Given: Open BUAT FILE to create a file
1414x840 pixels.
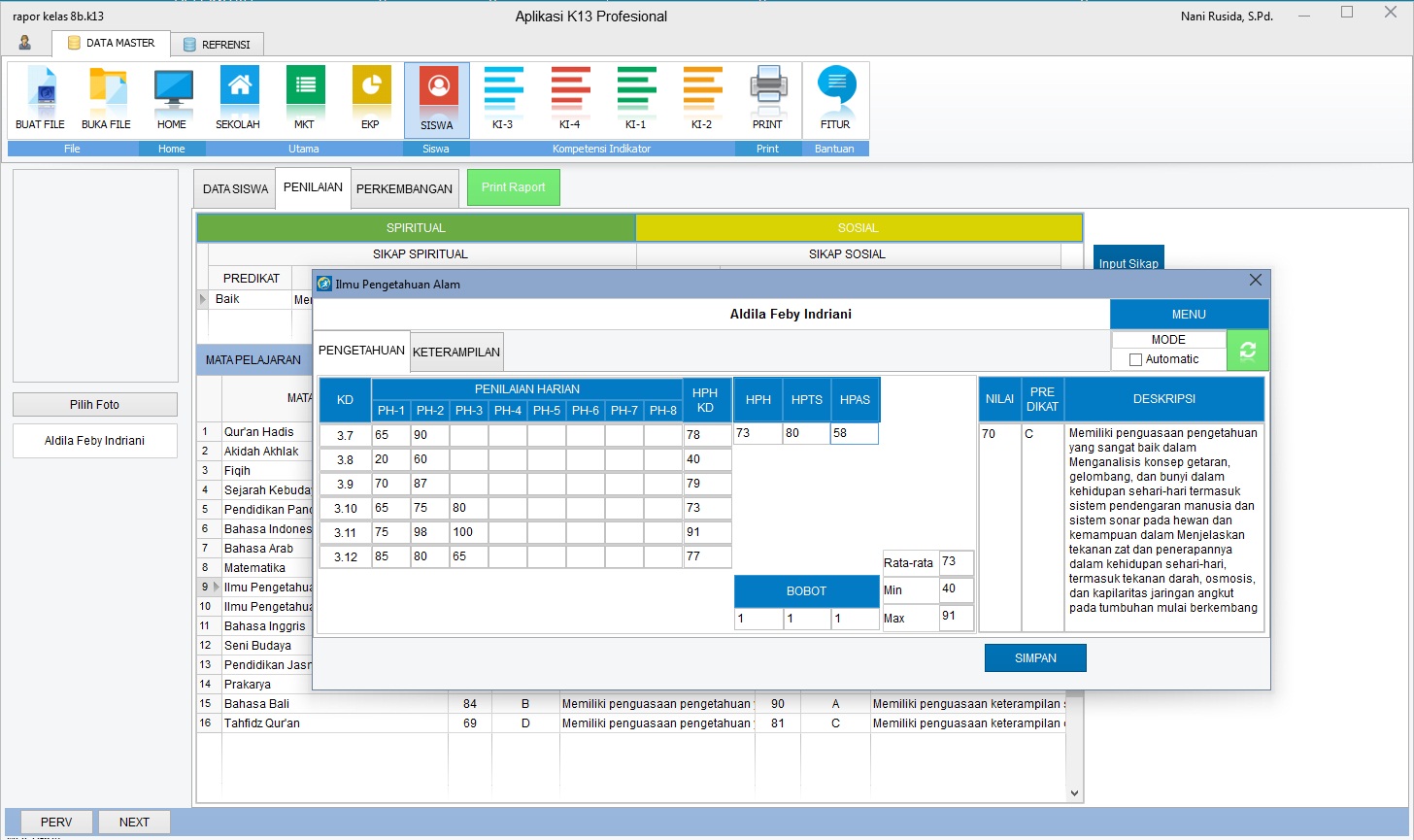Looking at the screenshot, I should (x=40, y=98).
